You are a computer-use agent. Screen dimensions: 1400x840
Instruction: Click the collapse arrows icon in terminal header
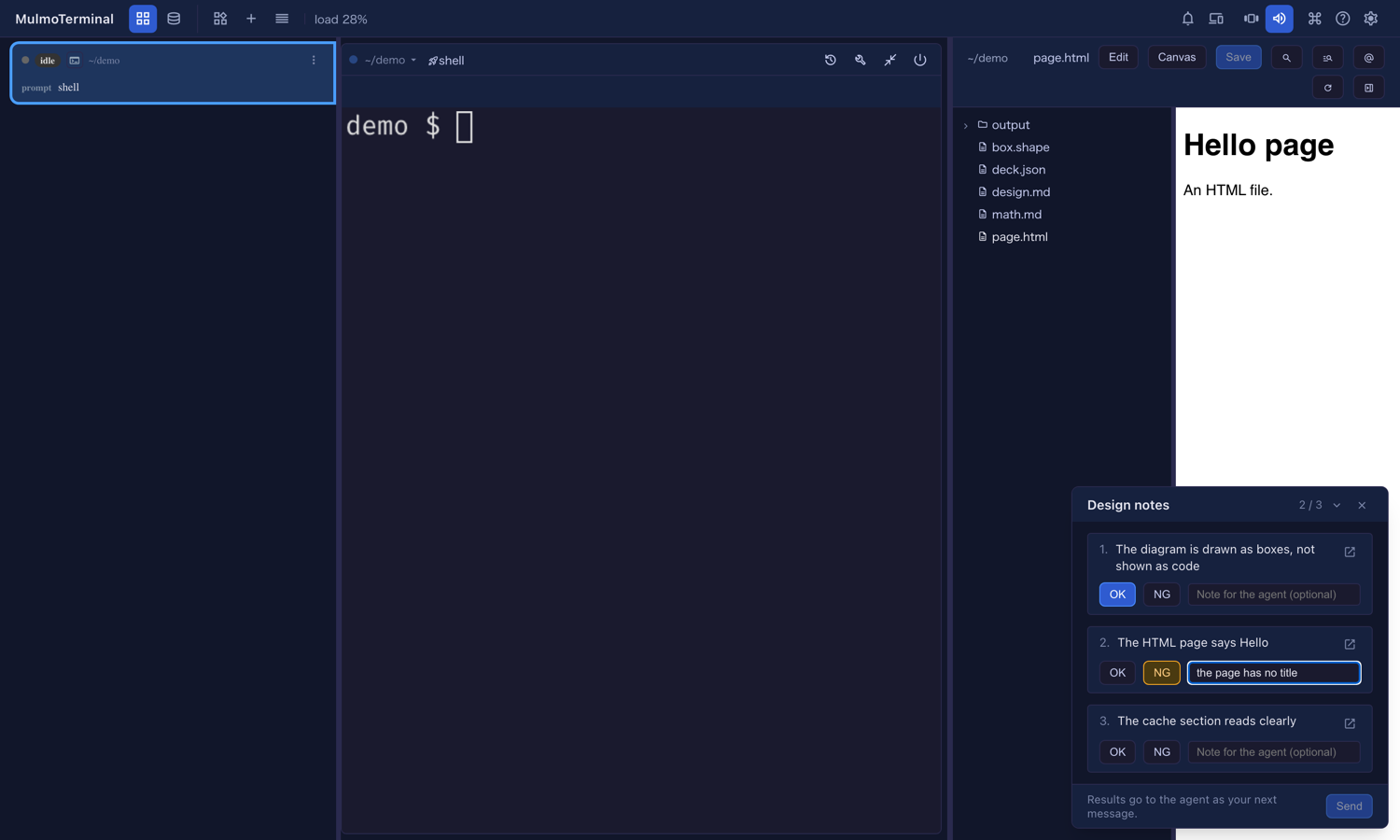click(890, 60)
